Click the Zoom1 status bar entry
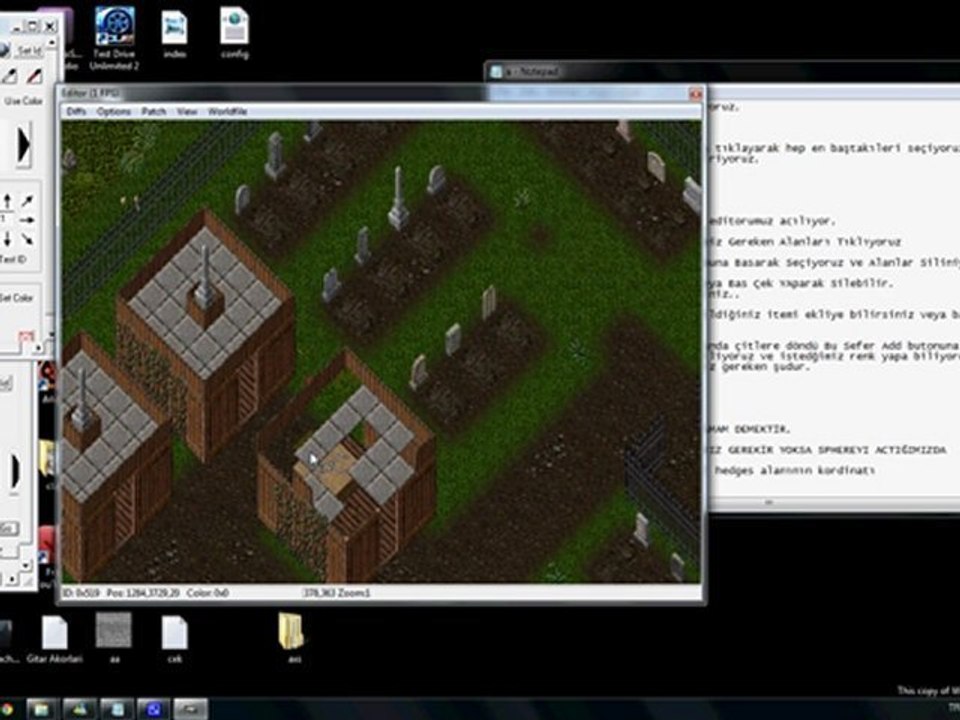960x720 pixels. click(353, 593)
